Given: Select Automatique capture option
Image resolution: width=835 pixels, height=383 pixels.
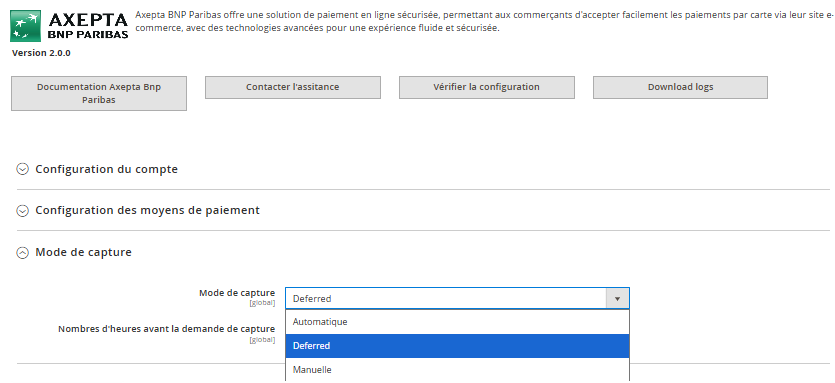Looking at the screenshot, I should pyautogui.click(x=457, y=322).
